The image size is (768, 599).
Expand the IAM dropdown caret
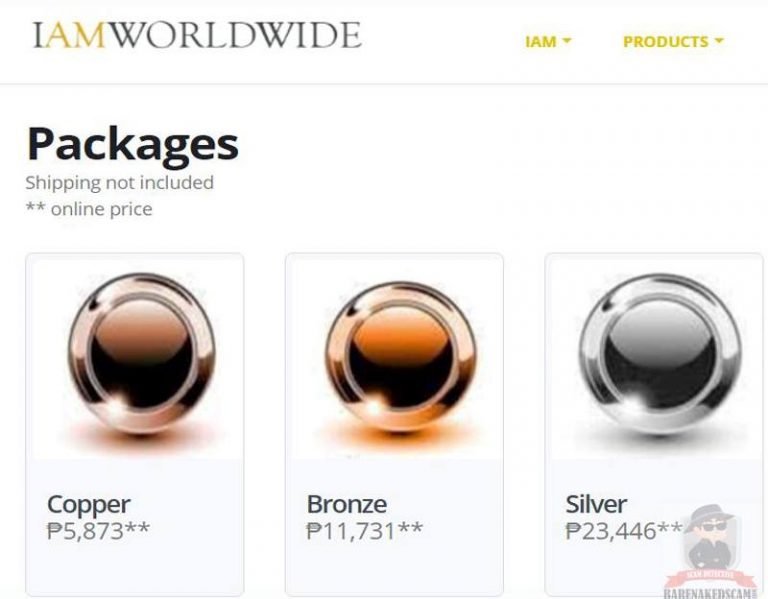[567, 41]
